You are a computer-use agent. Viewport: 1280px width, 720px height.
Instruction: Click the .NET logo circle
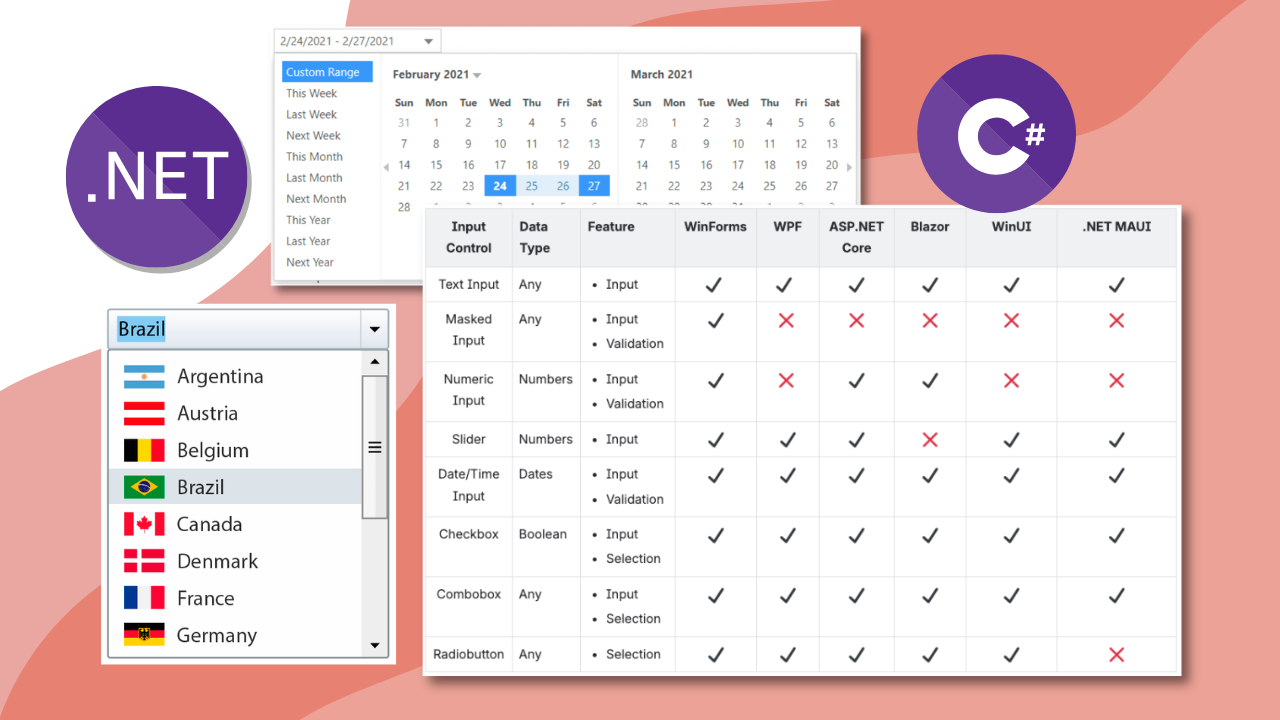pos(157,175)
